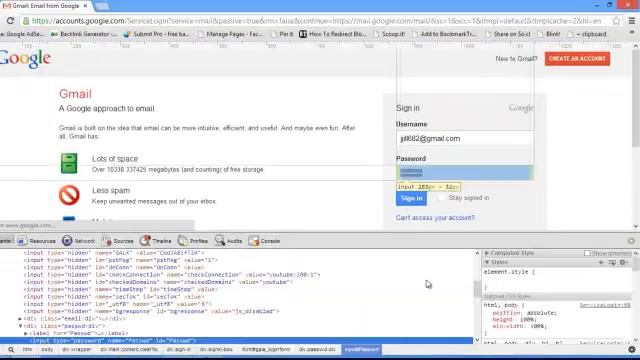Open the Resources panel in DevTools

coord(37,241)
